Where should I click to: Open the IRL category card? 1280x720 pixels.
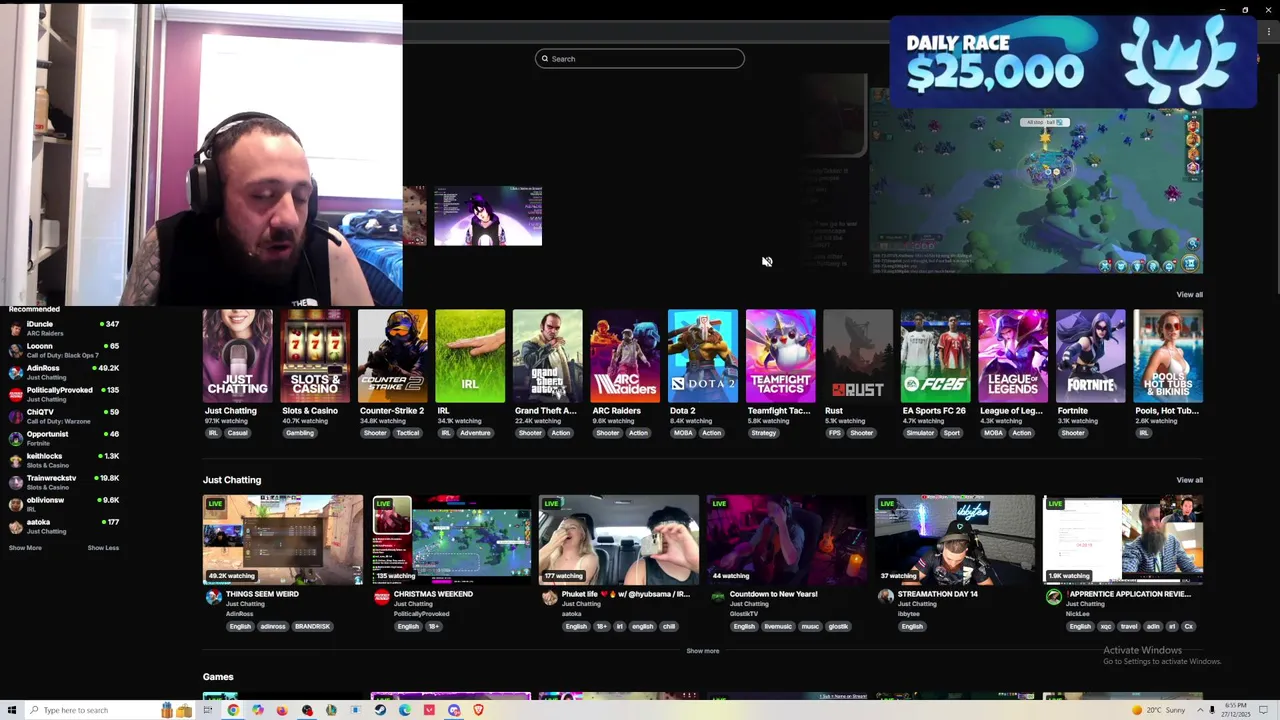pos(470,356)
